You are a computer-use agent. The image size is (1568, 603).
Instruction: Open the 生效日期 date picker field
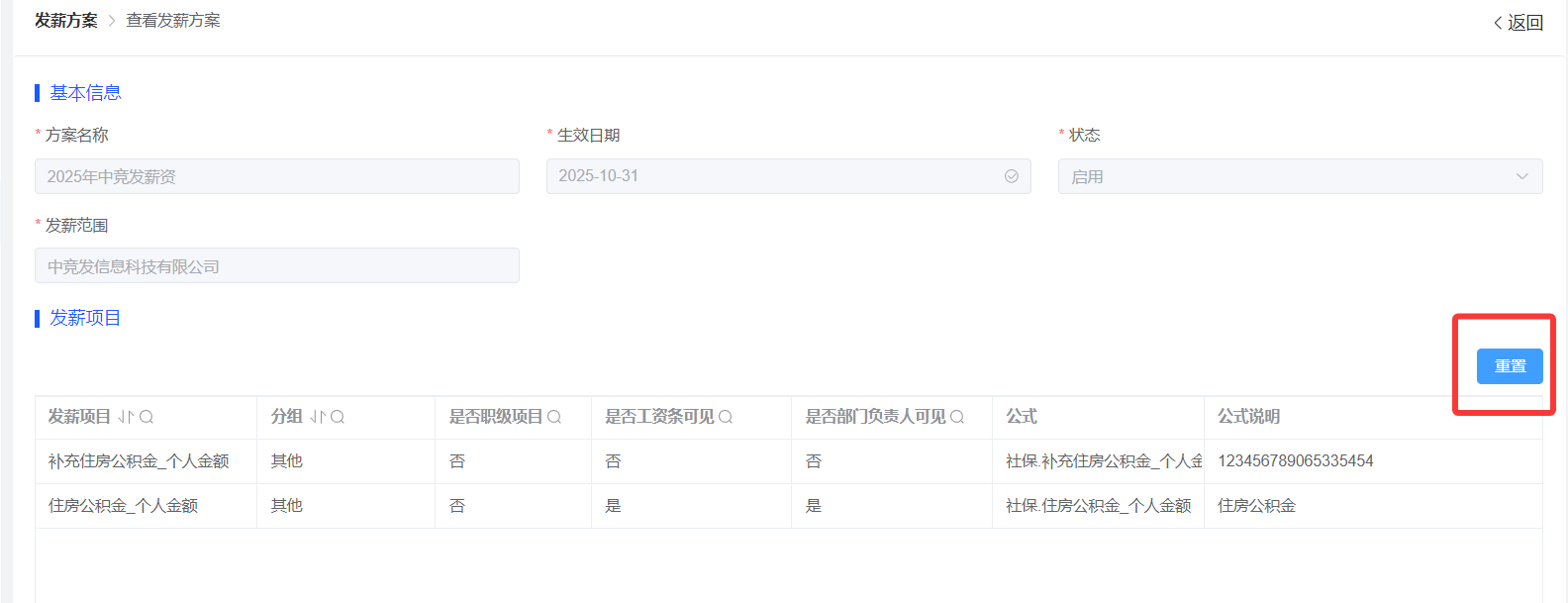pyautogui.click(x=772, y=176)
